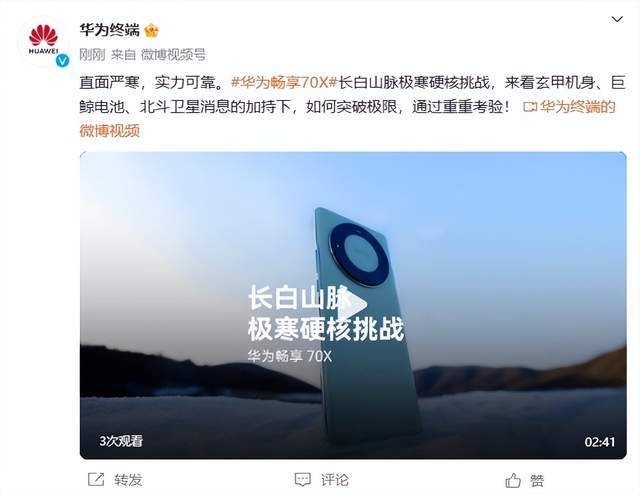Expand the post options chevron
The width and height of the screenshot is (640, 495).
point(617,19)
